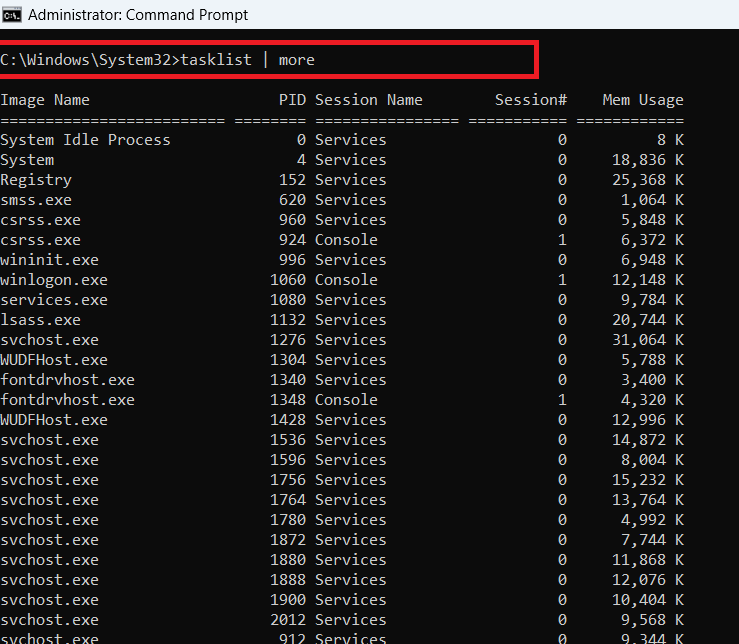The height and width of the screenshot is (644, 739).
Task: Click the memory value '6,948 K'
Action: pyautogui.click(x=652, y=260)
